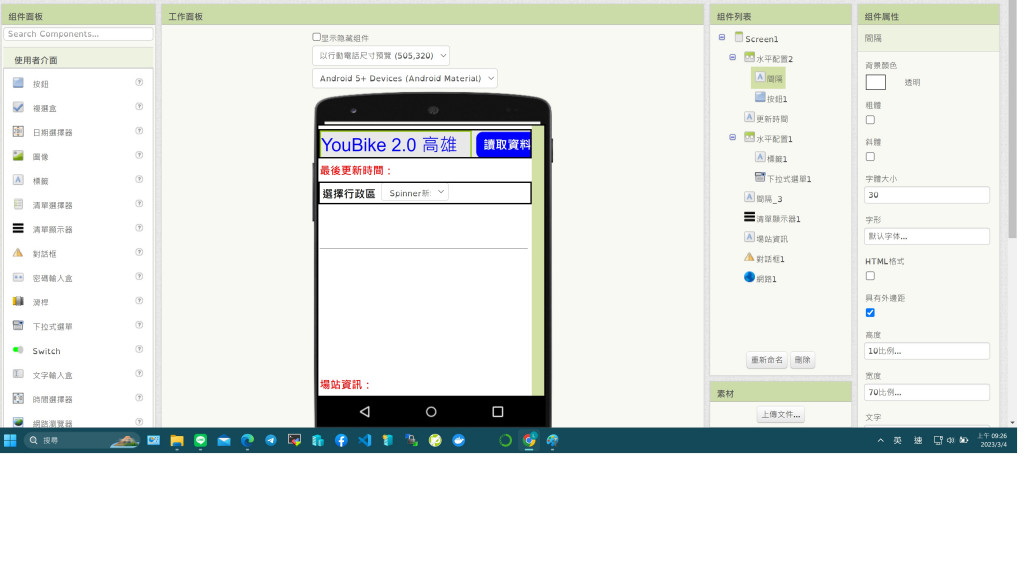
Task: Toggle 顯示隱藏組件 show hidden components checkbox
Action: point(316,37)
